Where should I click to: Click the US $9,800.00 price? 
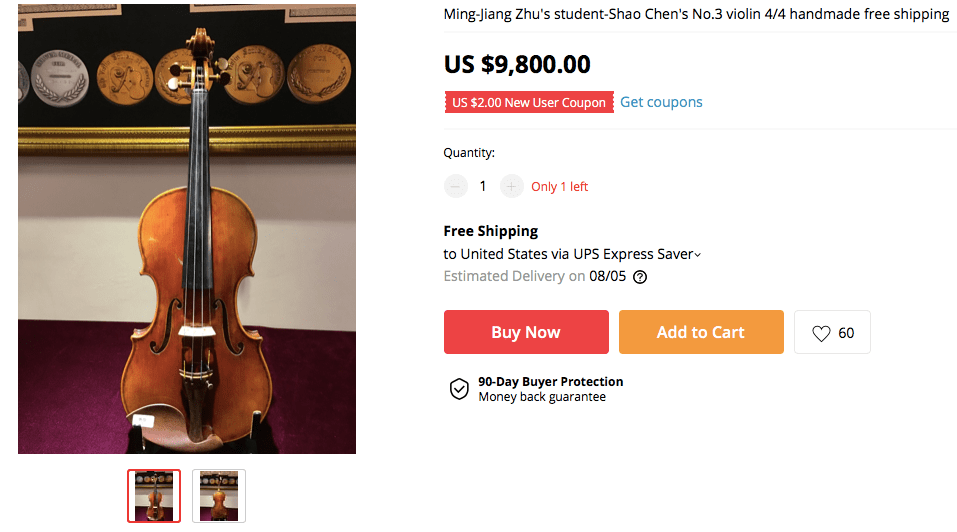(517, 64)
